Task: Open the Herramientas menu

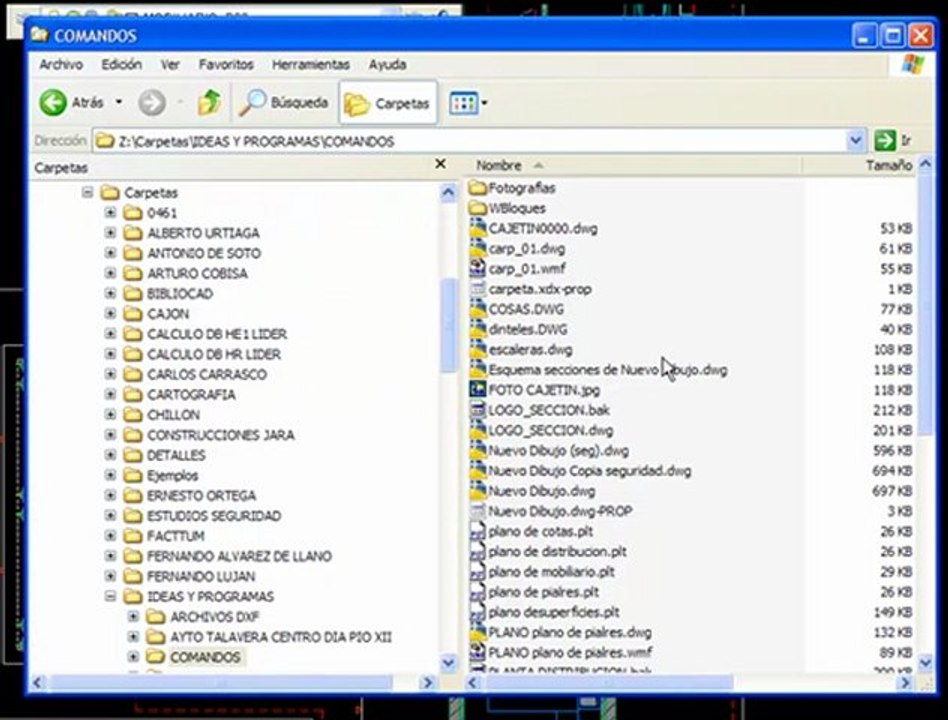Action: (x=311, y=64)
